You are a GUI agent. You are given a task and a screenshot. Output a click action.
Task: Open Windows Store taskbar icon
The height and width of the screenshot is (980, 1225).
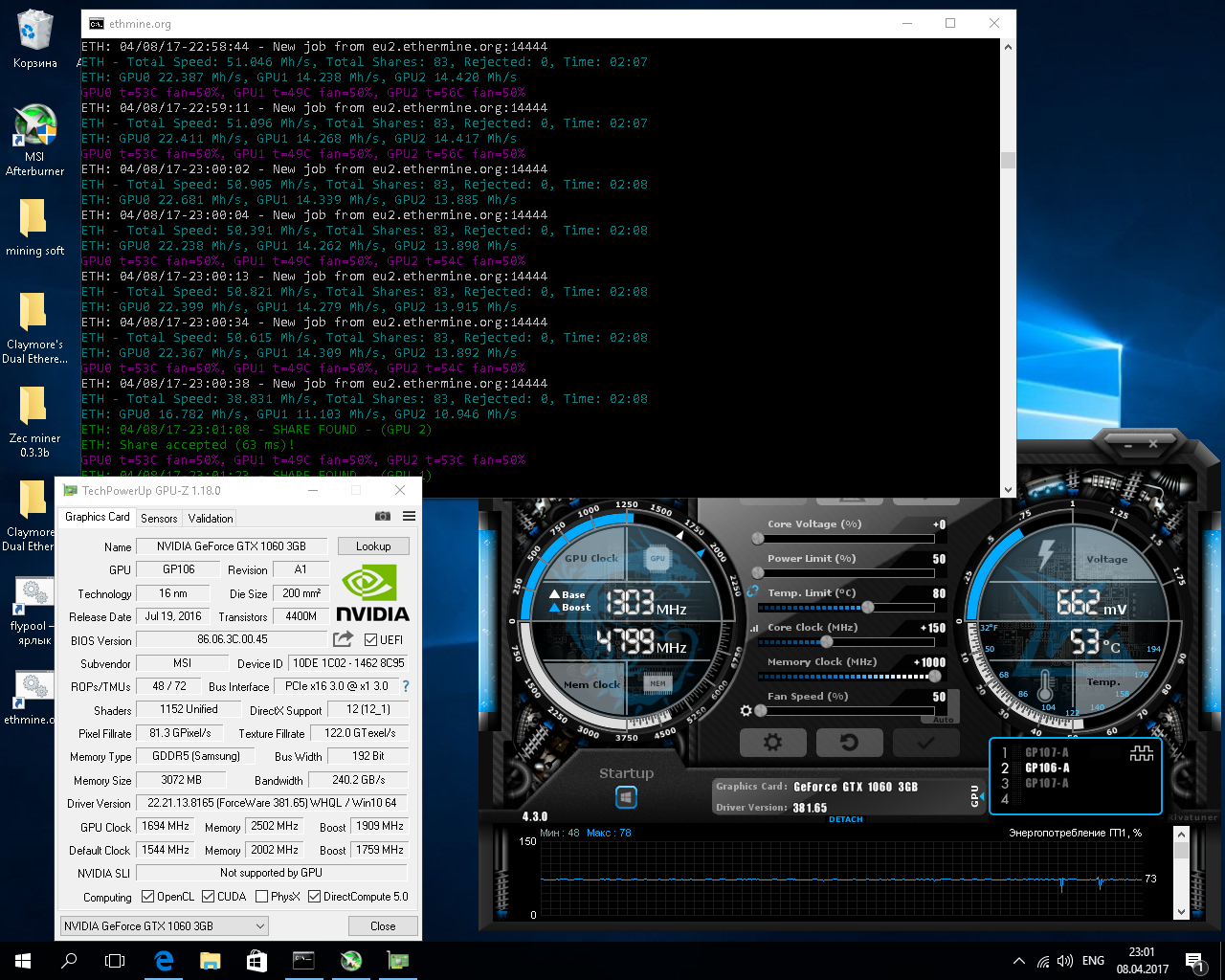coord(256,961)
